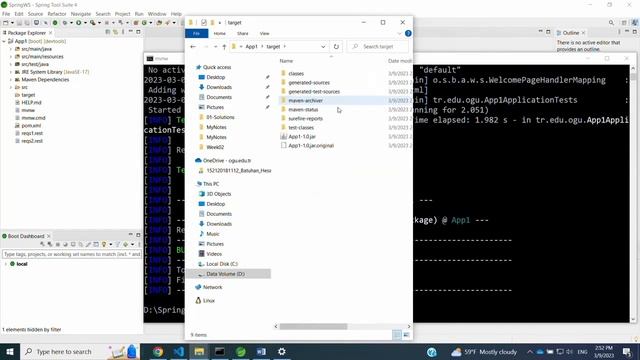Open the Home ribbon tab
Image resolution: width=640 pixels, height=360 pixels.
[x=220, y=33]
